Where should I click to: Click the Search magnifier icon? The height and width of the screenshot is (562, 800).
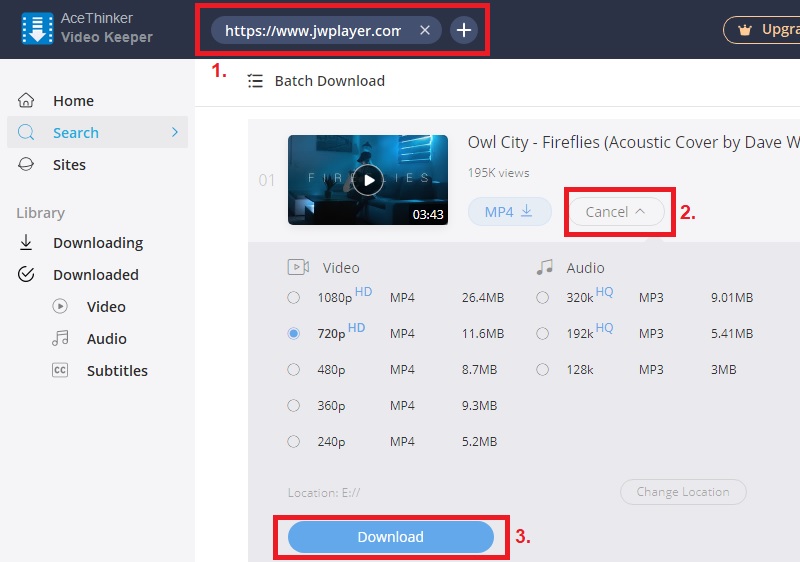[26, 133]
